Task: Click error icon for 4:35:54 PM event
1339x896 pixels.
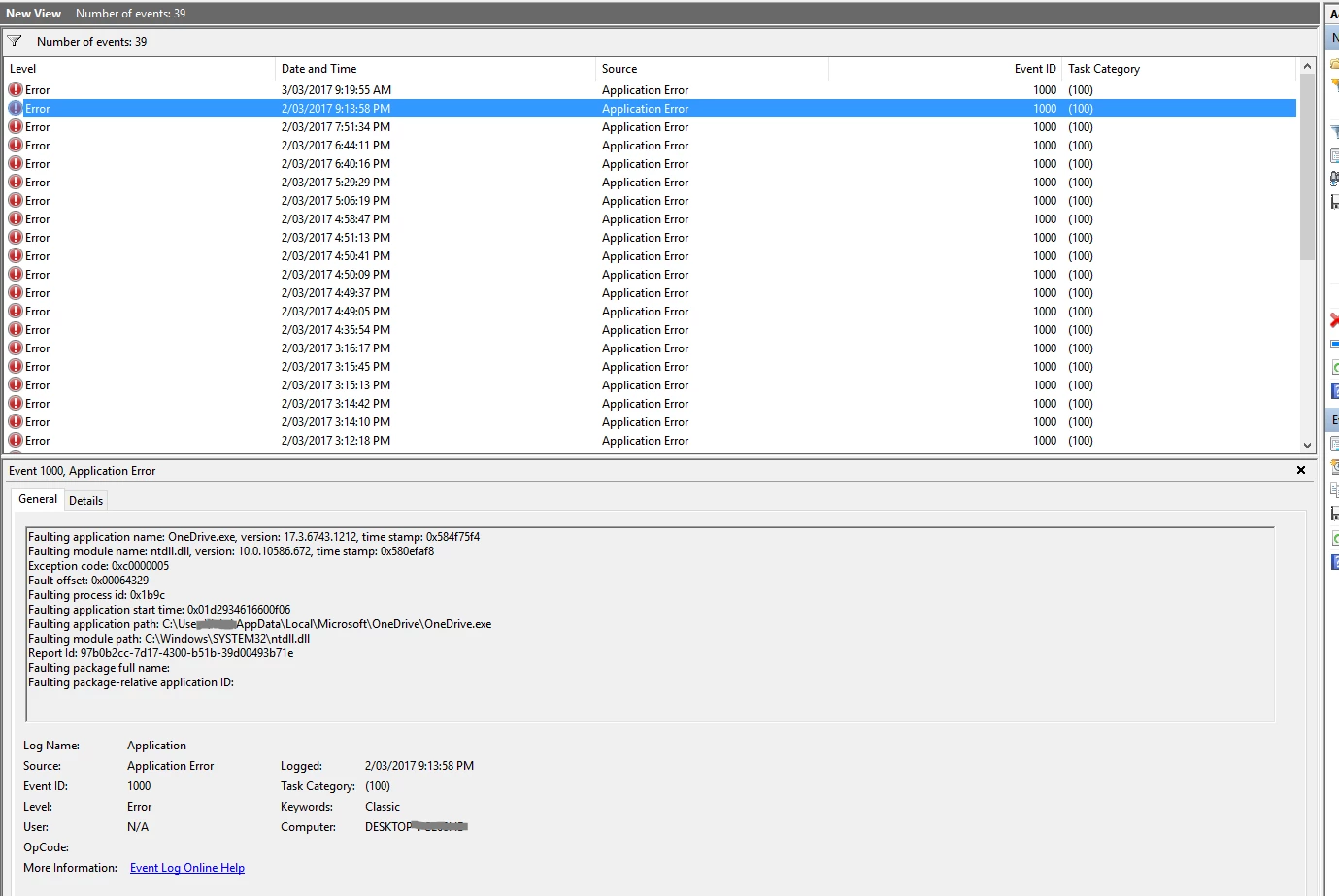Action: point(16,329)
